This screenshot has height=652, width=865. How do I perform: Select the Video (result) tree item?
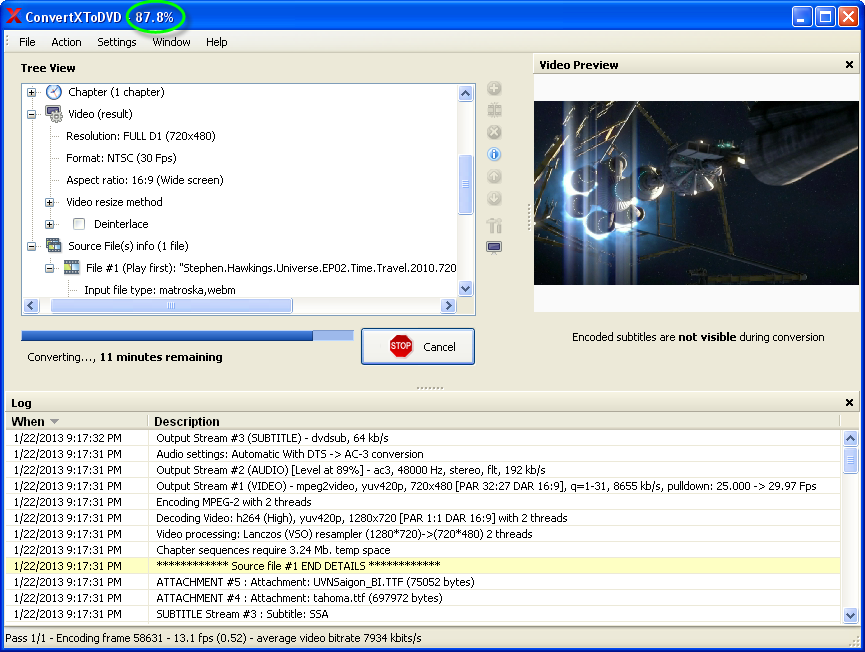(100, 114)
